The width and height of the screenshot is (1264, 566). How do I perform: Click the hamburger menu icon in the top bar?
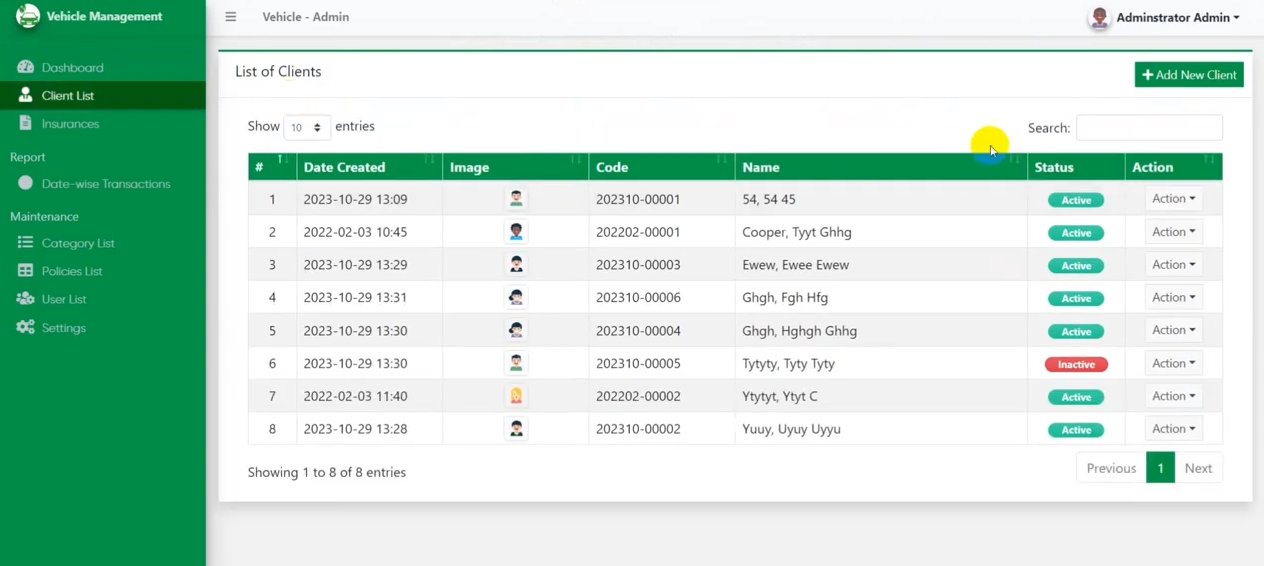point(231,17)
